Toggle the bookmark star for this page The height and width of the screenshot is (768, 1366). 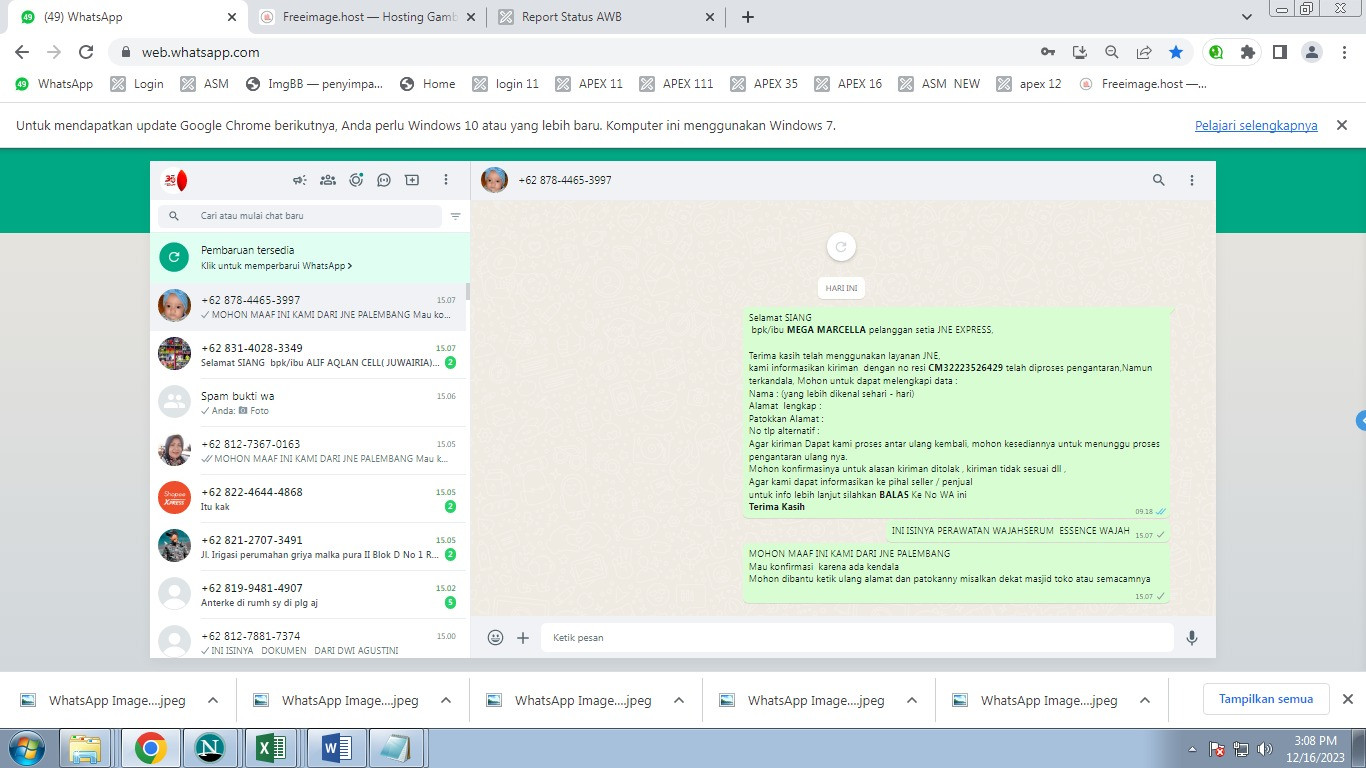coord(1176,52)
